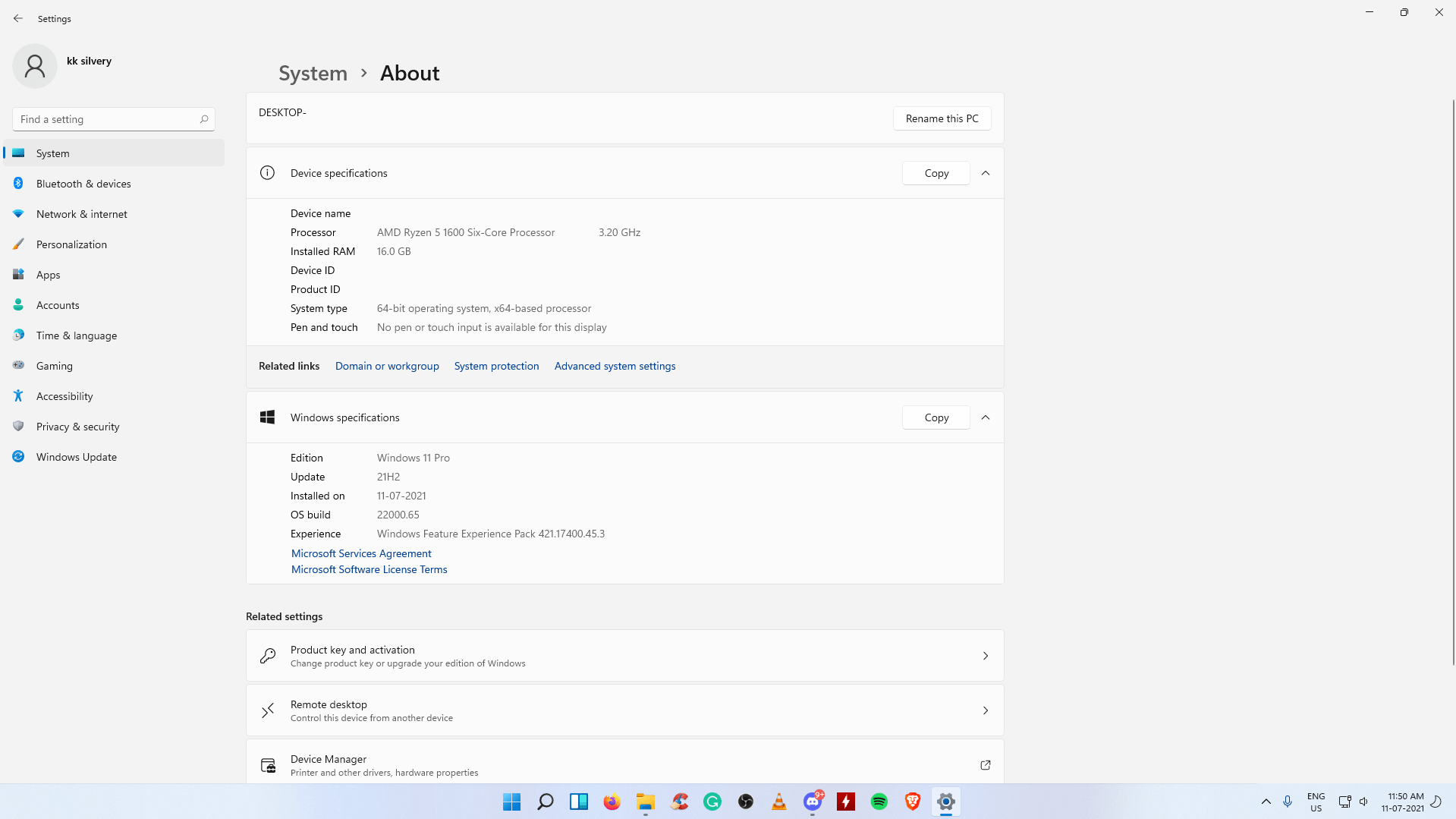Click the back arrow in Settings

click(x=18, y=18)
